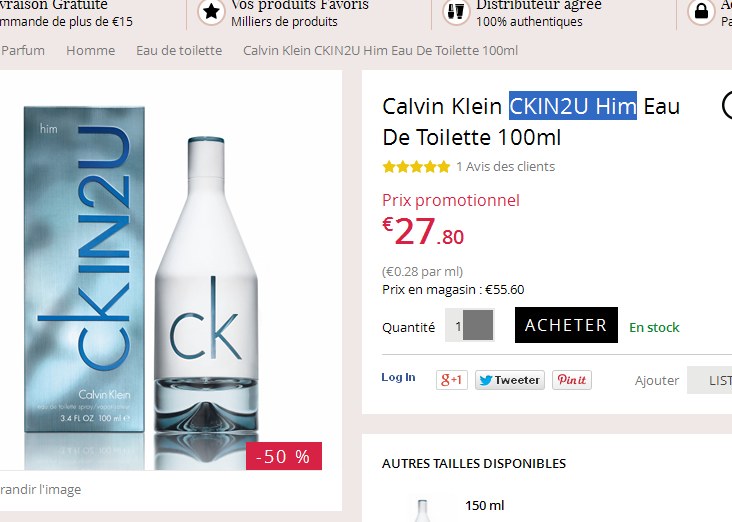Open the 1 Avis des clients link
The width and height of the screenshot is (732, 522).
(505, 167)
